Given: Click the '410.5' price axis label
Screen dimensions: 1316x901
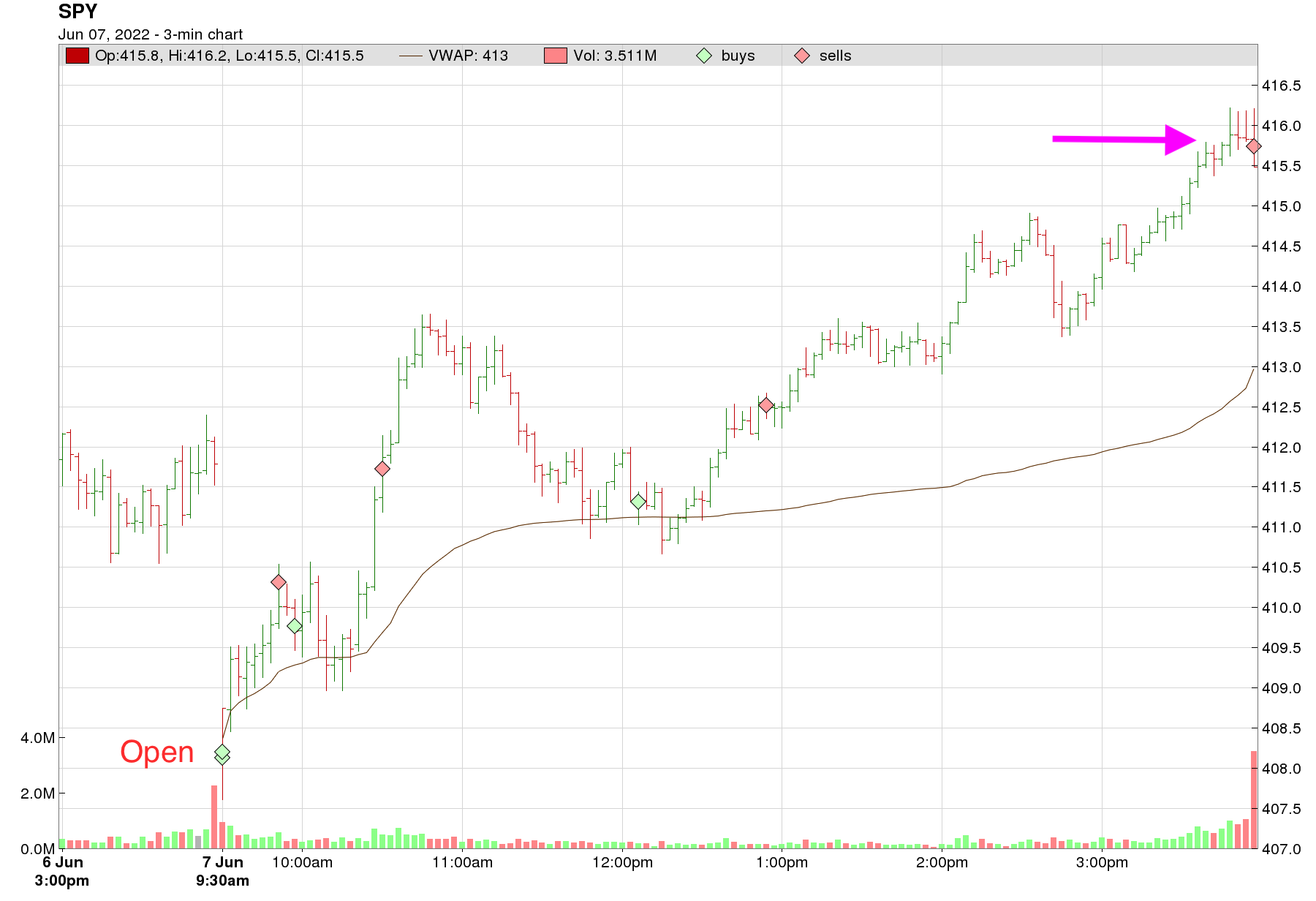Looking at the screenshot, I should tap(1282, 568).
